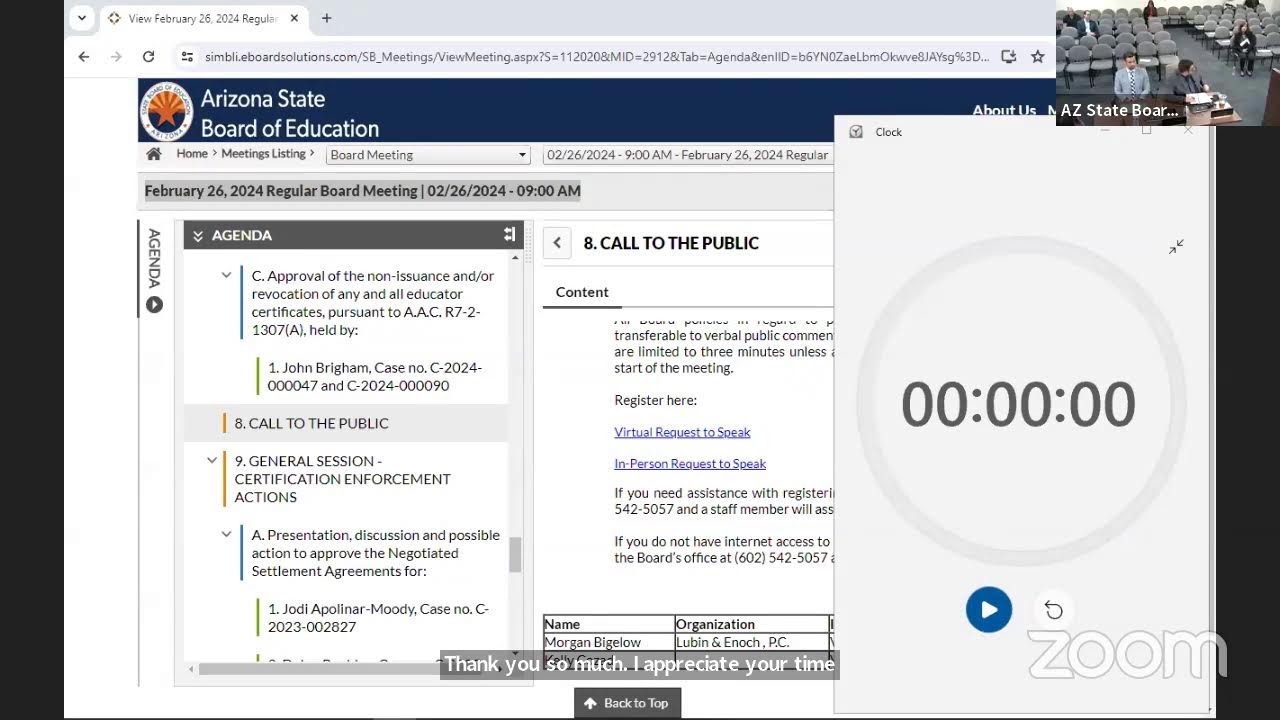Reload the current page

pos(149,57)
